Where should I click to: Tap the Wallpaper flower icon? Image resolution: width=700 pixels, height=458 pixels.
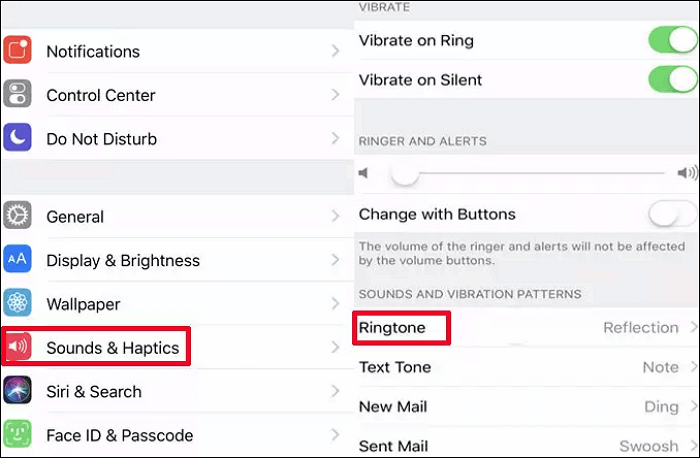(17, 304)
